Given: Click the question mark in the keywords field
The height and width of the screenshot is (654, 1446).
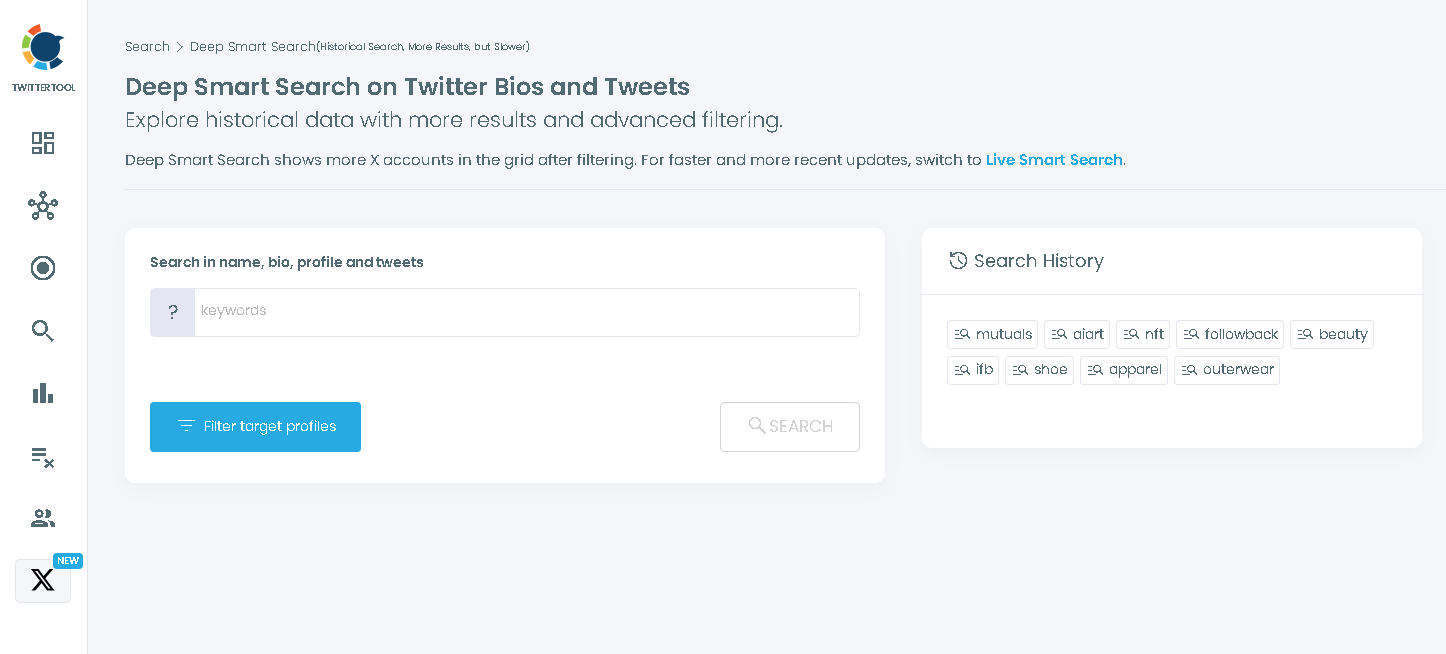Looking at the screenshot, I should [172, 312].
